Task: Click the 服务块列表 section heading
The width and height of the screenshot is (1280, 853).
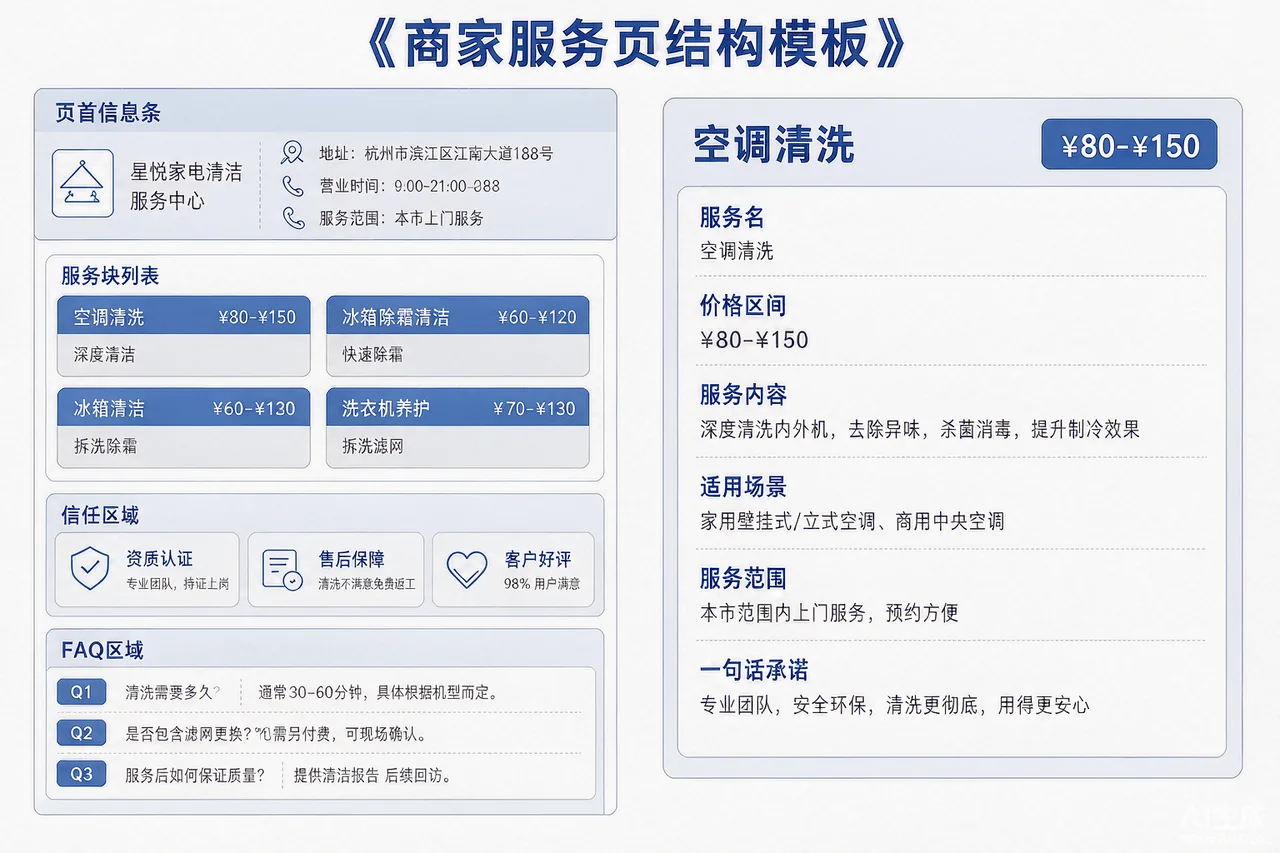Action: click(x=110, y=276)
